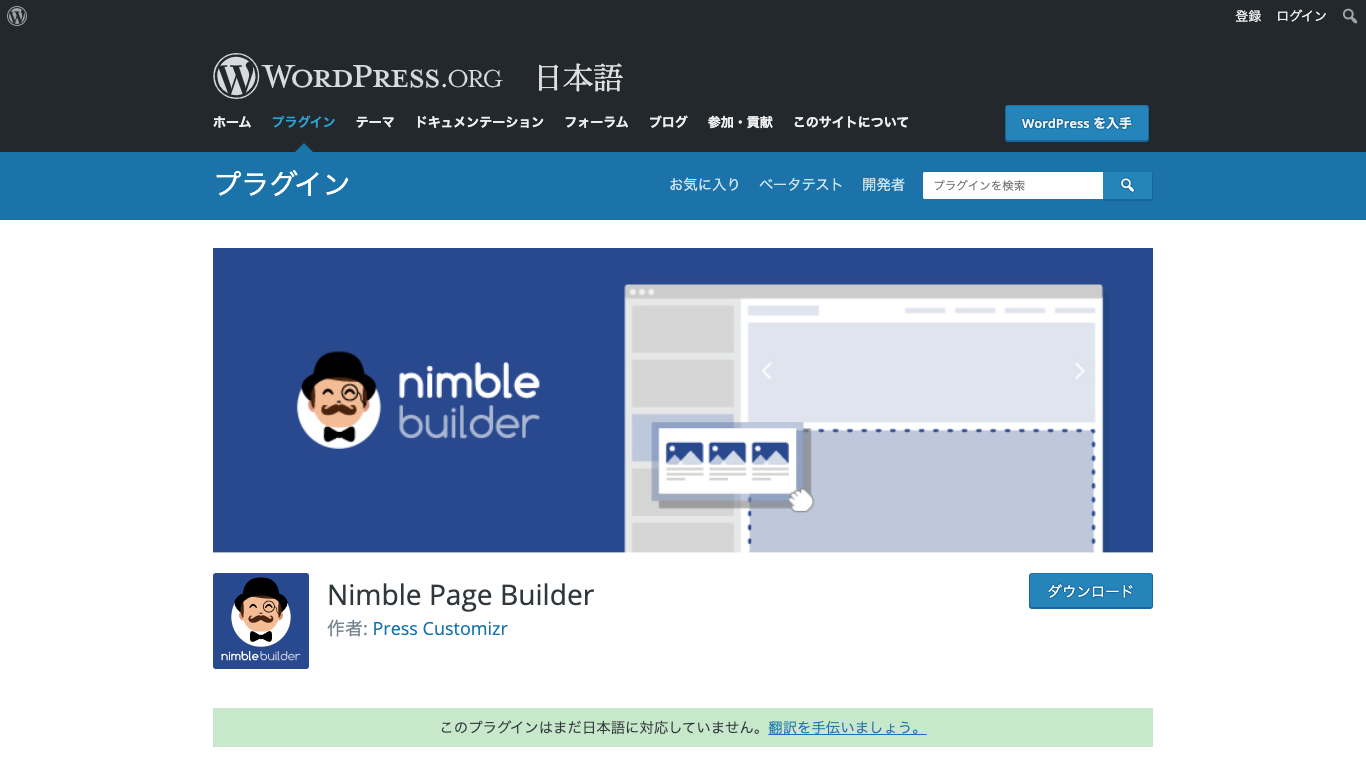Open ブログ menu item
Viewport: 1366px width, 759px height.
click(x=668, y=122)
